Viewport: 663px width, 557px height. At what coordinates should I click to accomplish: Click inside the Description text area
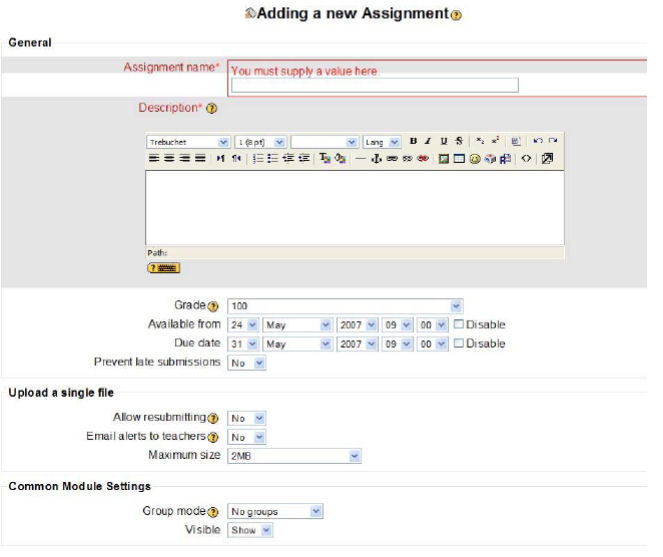354,207
